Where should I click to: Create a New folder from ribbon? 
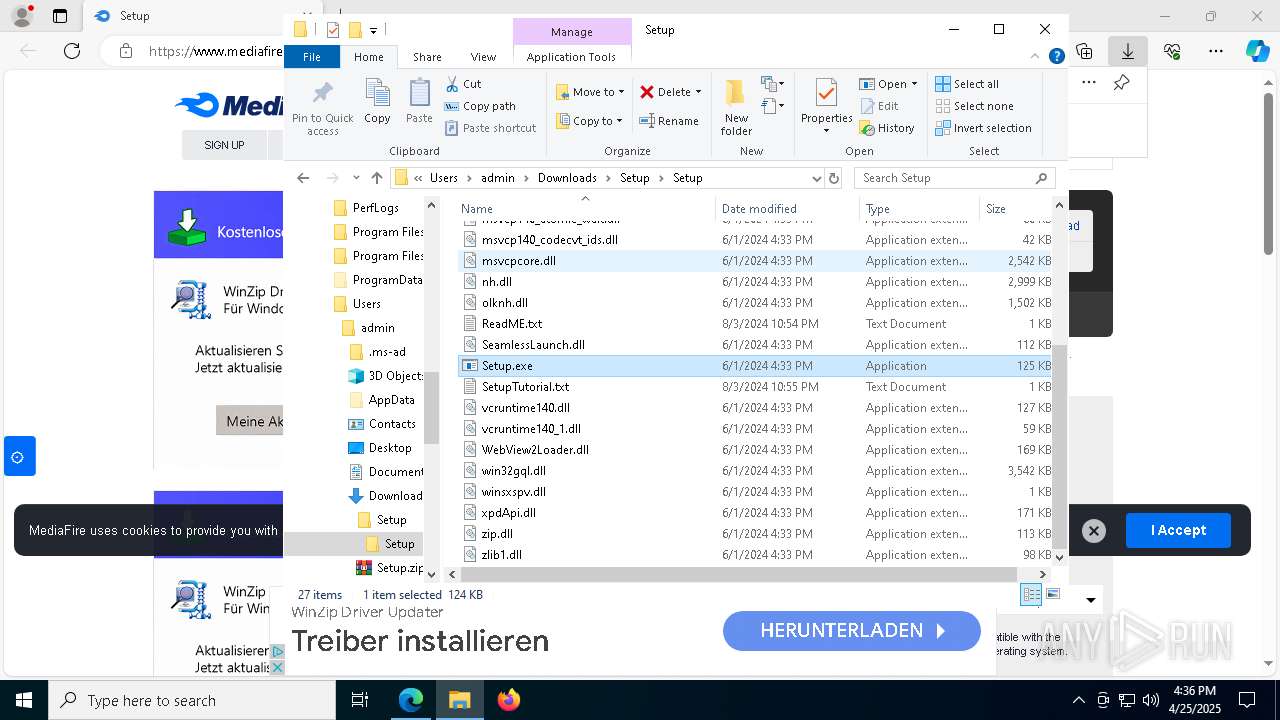[x=736, y=107]
